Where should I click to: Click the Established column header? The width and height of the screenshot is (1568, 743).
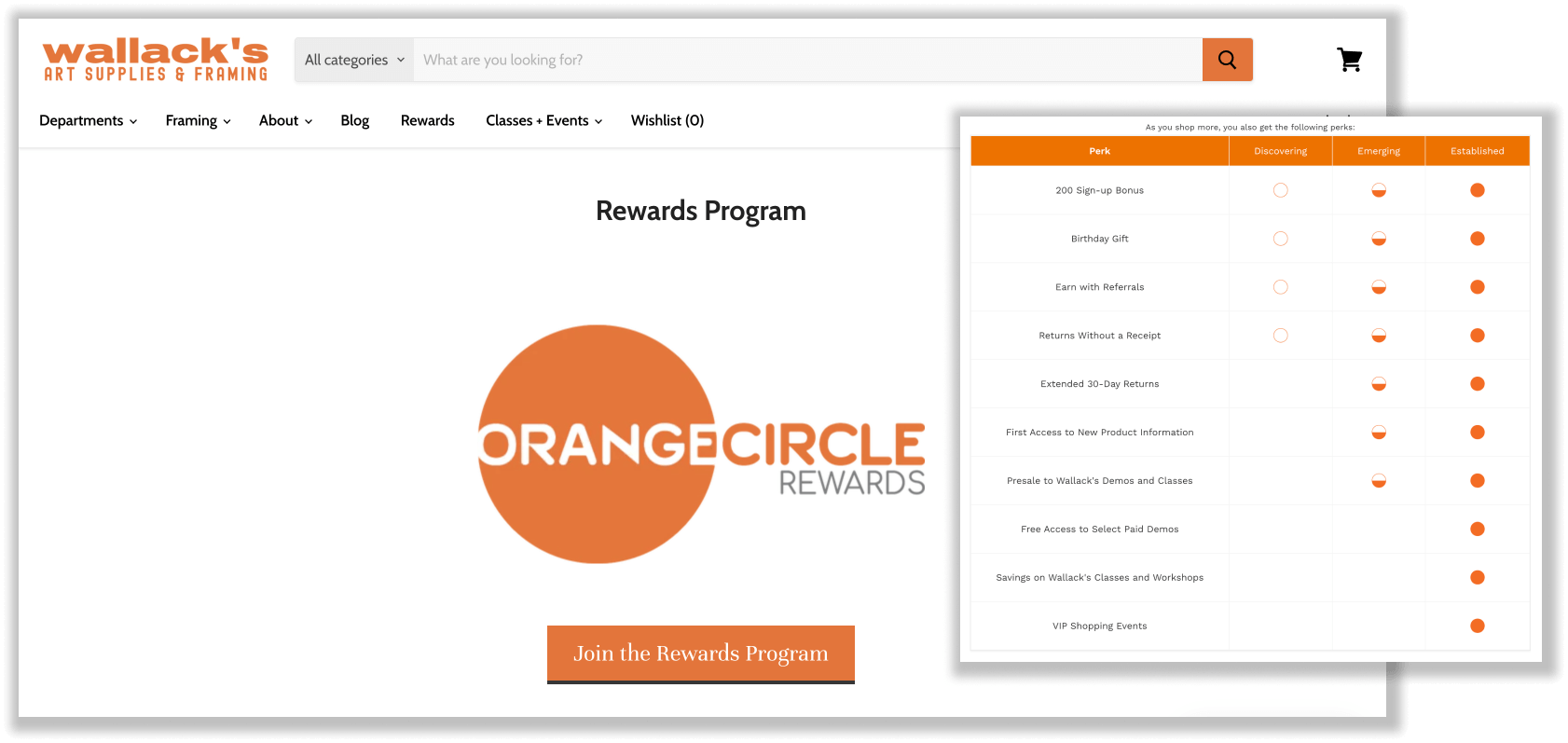[x=1478, y=151]
